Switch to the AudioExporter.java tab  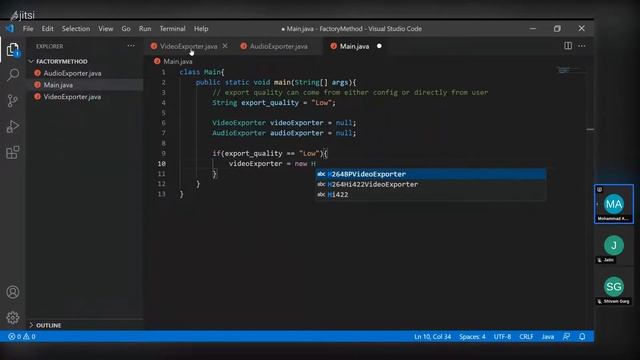coord(279,46)
